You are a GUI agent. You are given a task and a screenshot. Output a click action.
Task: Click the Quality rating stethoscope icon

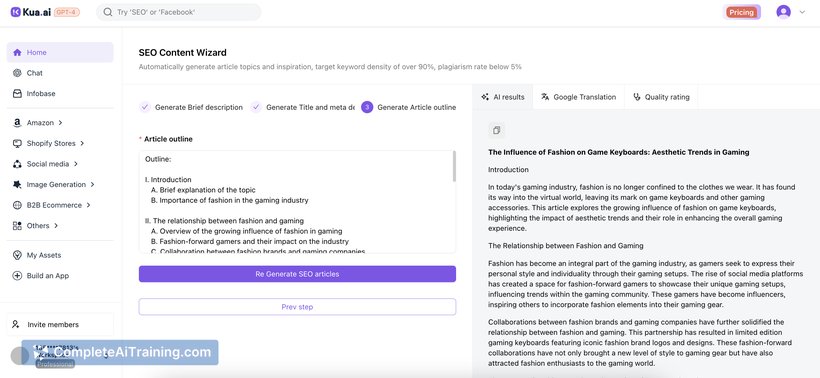click(636, 97)
